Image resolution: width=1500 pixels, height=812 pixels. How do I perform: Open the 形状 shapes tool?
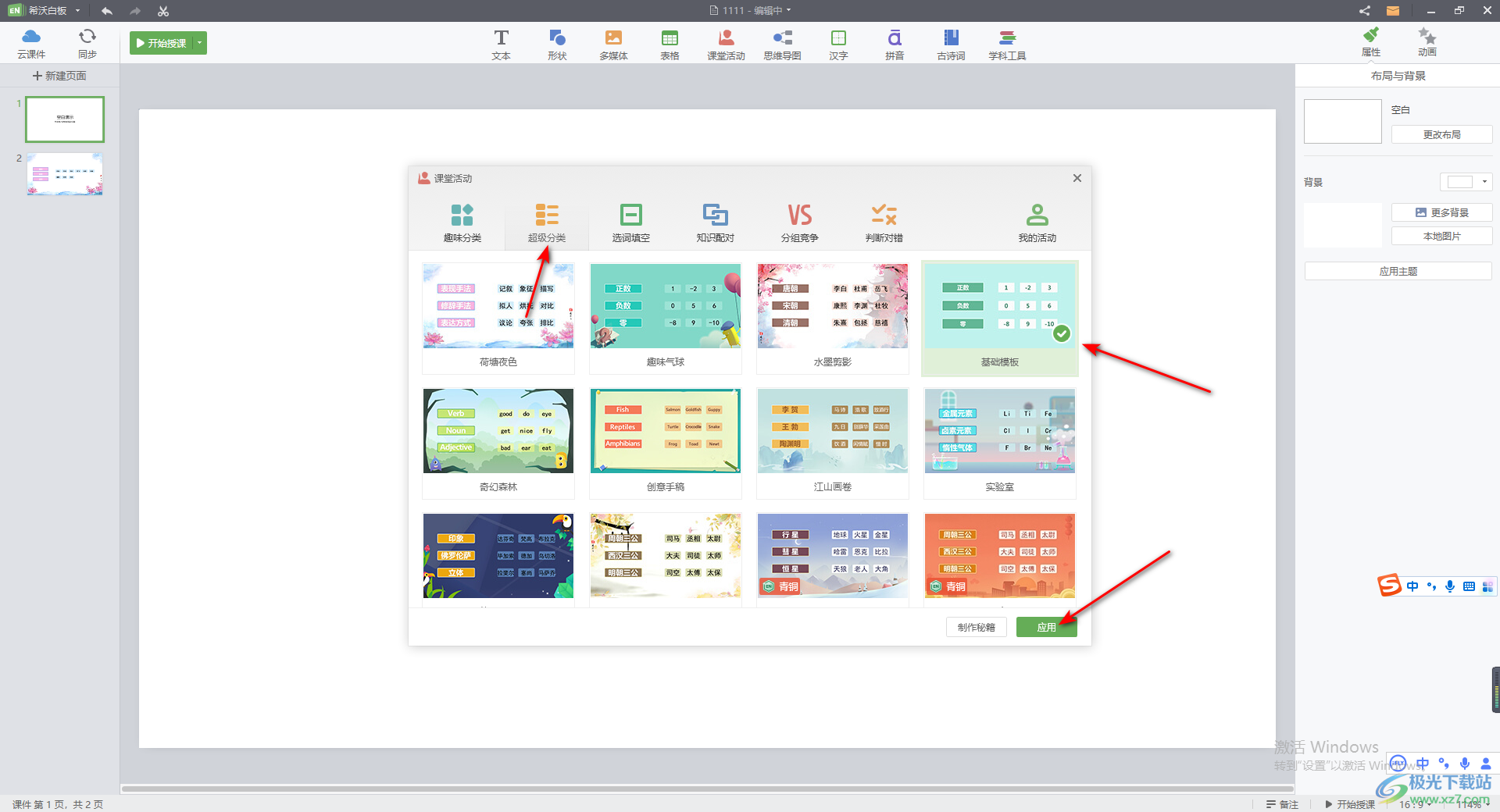[557, 45]
